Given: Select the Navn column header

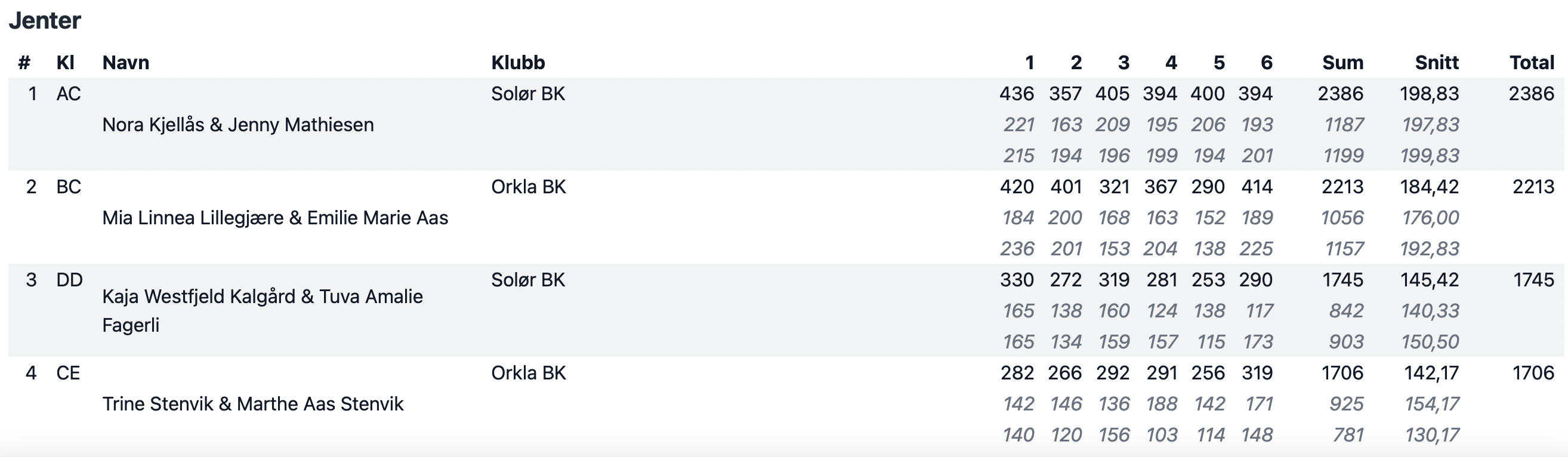Looking at the screenshot, I should (x=125, y=62).
